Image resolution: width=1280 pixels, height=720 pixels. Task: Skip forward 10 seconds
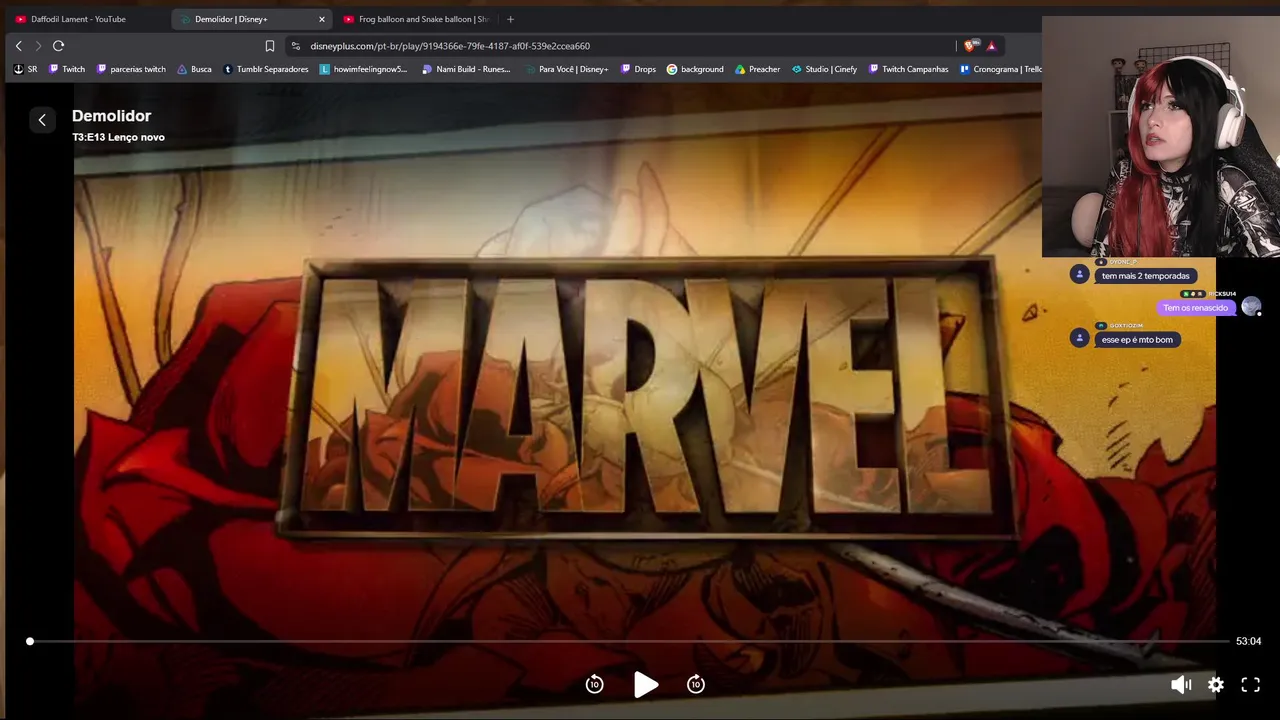coord(696,684)
